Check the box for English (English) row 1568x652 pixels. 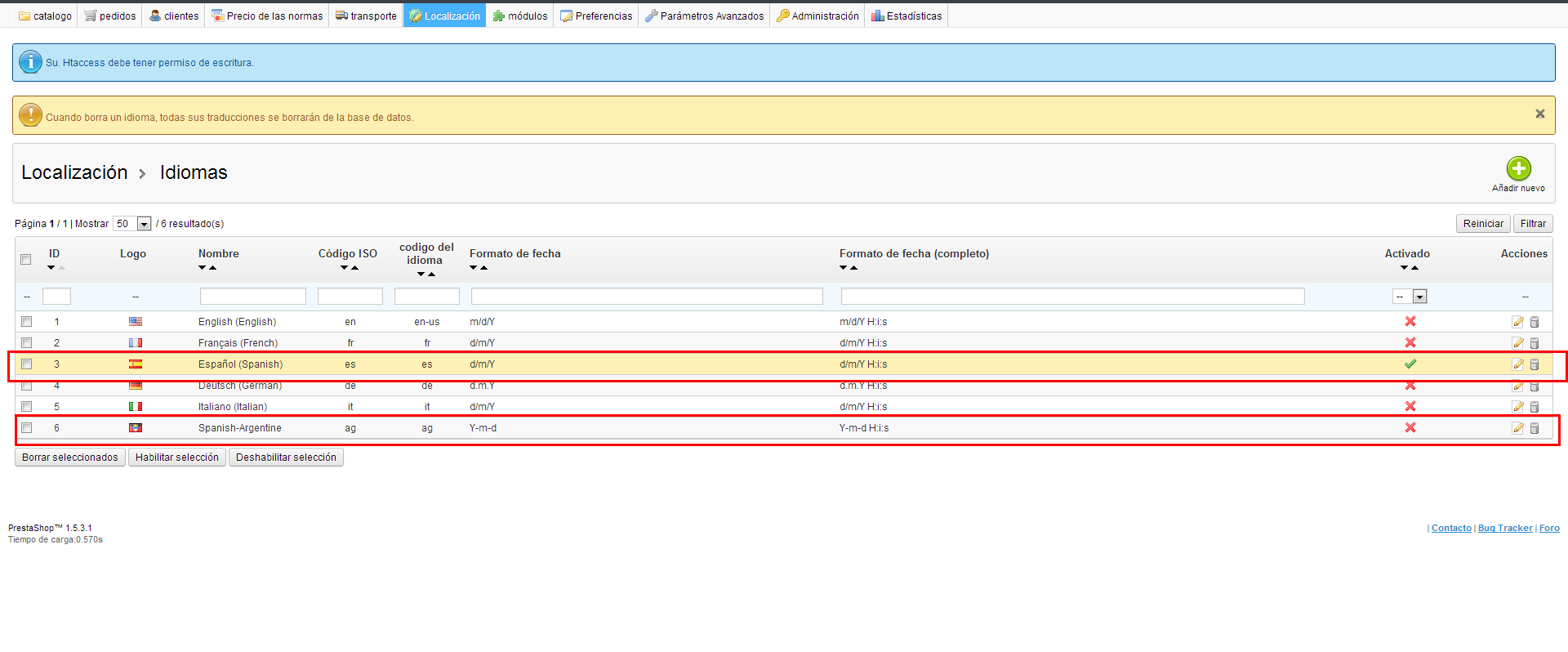[26, 322]
